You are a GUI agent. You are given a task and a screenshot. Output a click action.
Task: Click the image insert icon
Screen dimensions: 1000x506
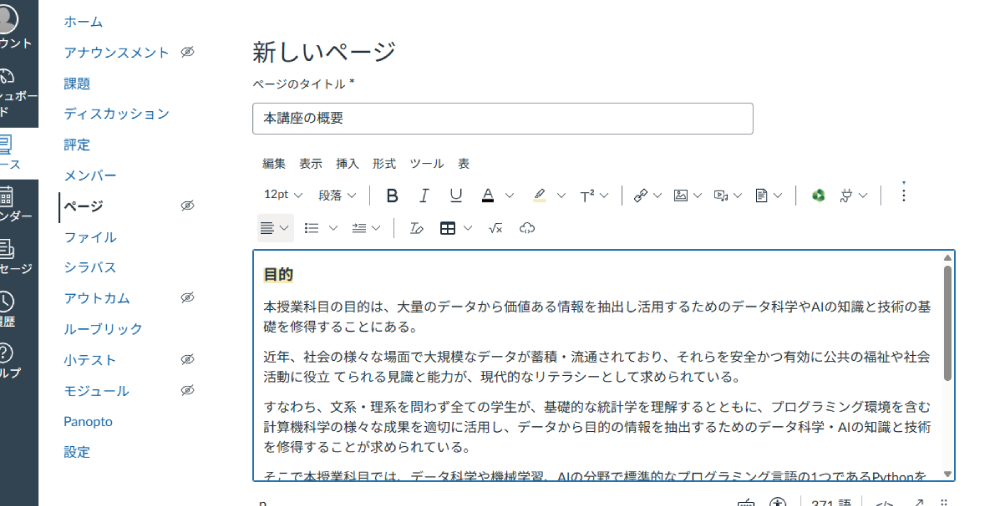coord(680,195)
